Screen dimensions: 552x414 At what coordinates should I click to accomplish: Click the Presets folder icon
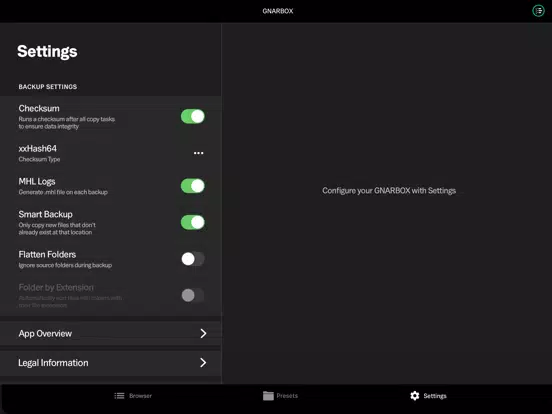click(268, 396)
